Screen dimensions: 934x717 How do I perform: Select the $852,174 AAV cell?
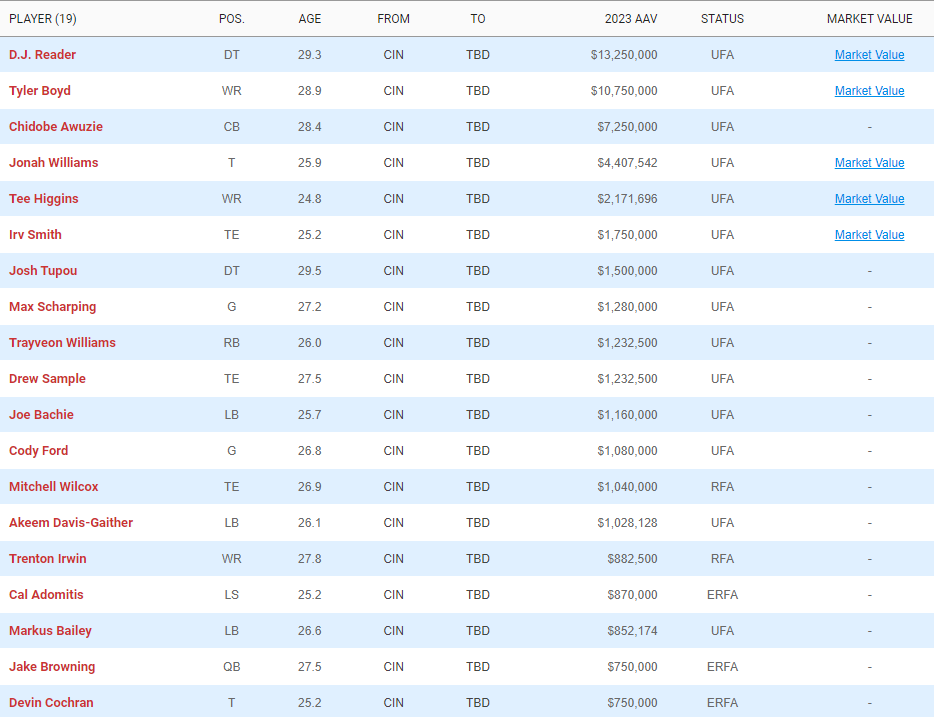[632, 631]
